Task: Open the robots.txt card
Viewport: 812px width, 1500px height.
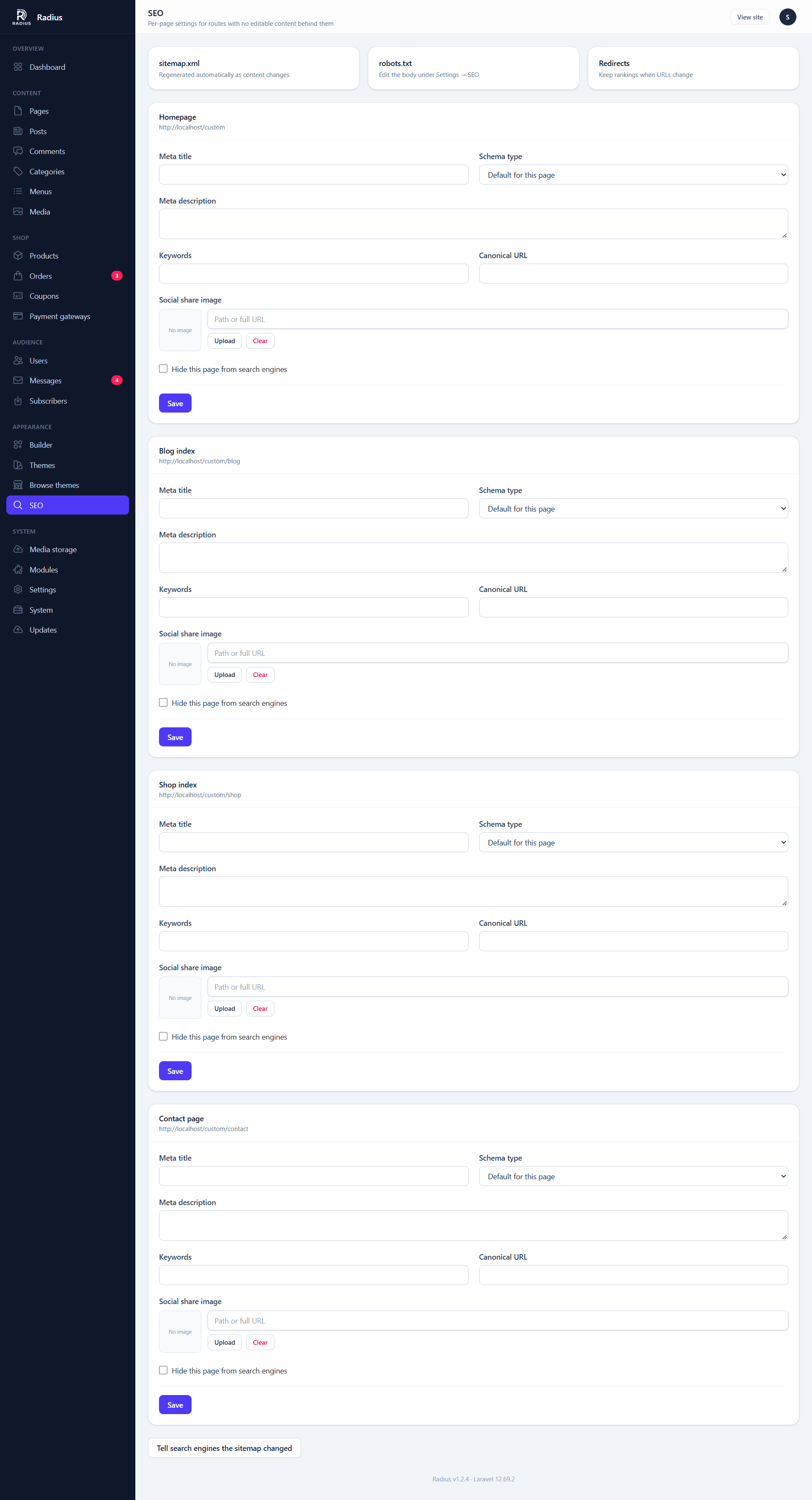Action: [473, 68]
